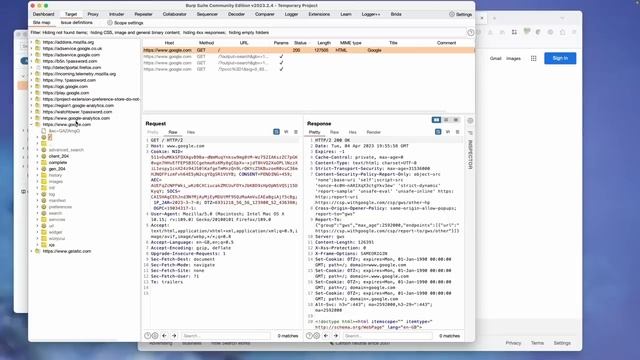Click gear icon next to advanced_search
This screenshot has width=640, height=360.
tap(44, 150)
